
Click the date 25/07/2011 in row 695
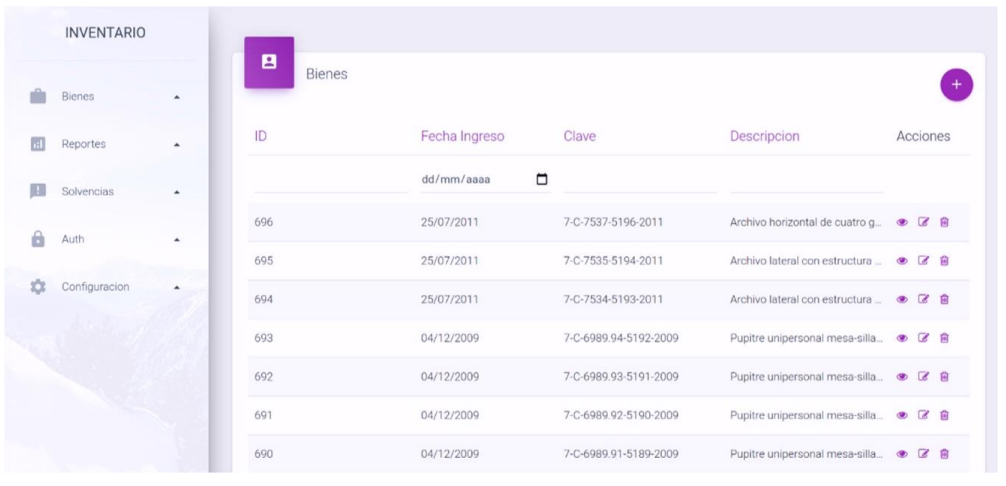coord(450,261)
